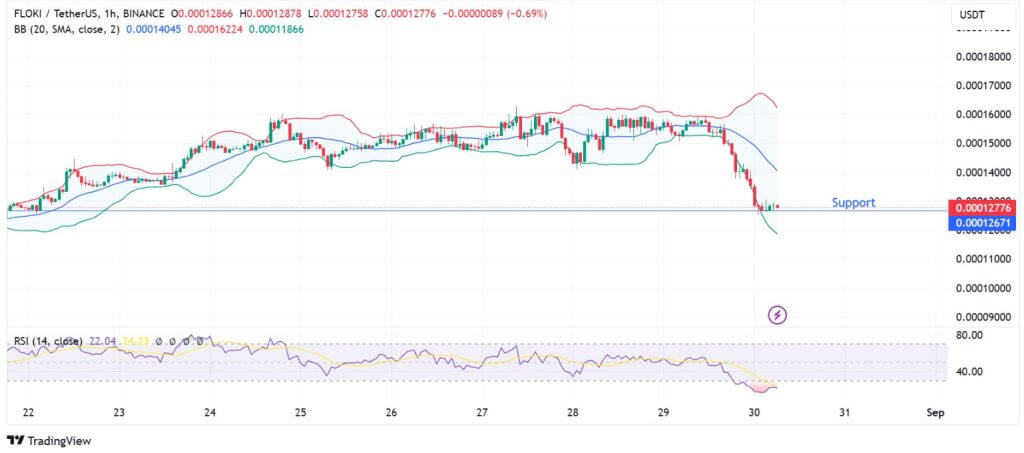Click date label 30 on time axis
This screenshot has height=453, width=1024.
click(754, 413)
